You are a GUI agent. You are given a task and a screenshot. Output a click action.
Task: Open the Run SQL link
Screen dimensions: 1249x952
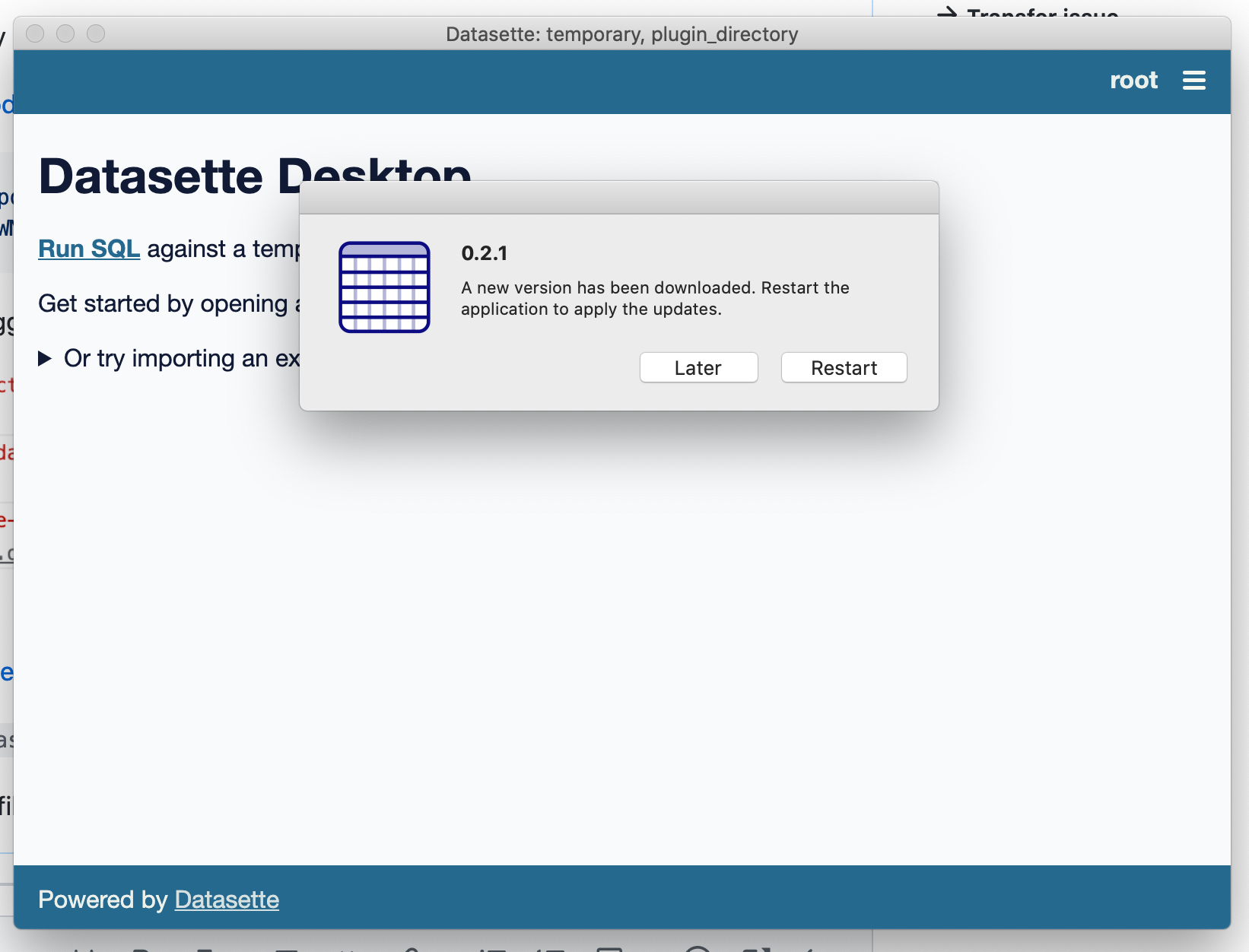coord(89,249)
